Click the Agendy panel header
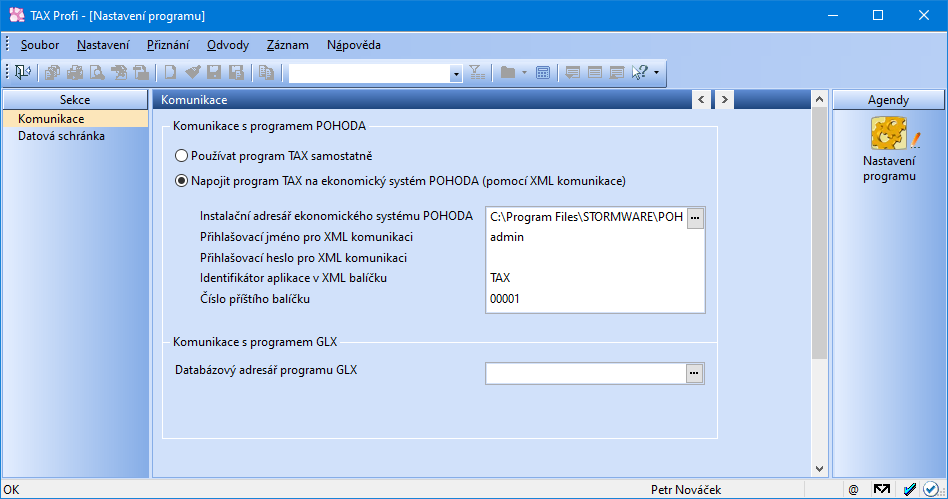This screenshot has height=499, width=948. (x=888, y=100)
